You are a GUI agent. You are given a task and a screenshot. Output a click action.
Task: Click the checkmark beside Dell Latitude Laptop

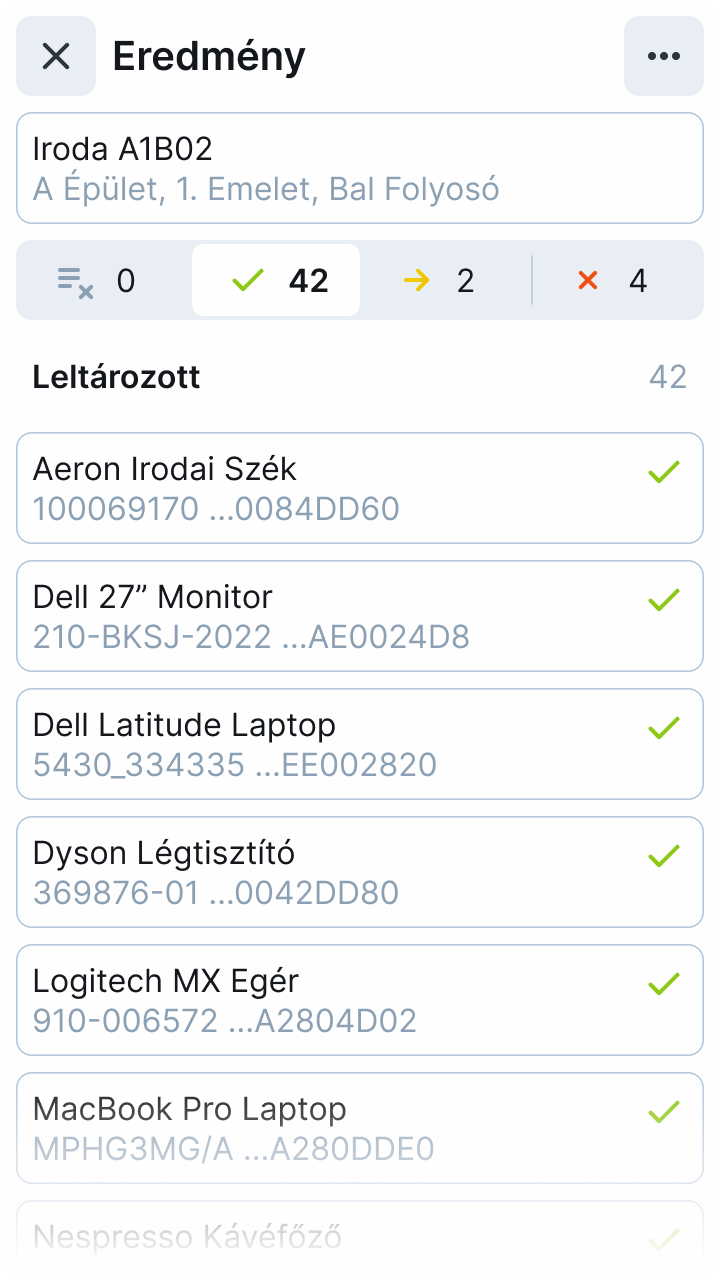pyautogui.click(x=664, y=728)
